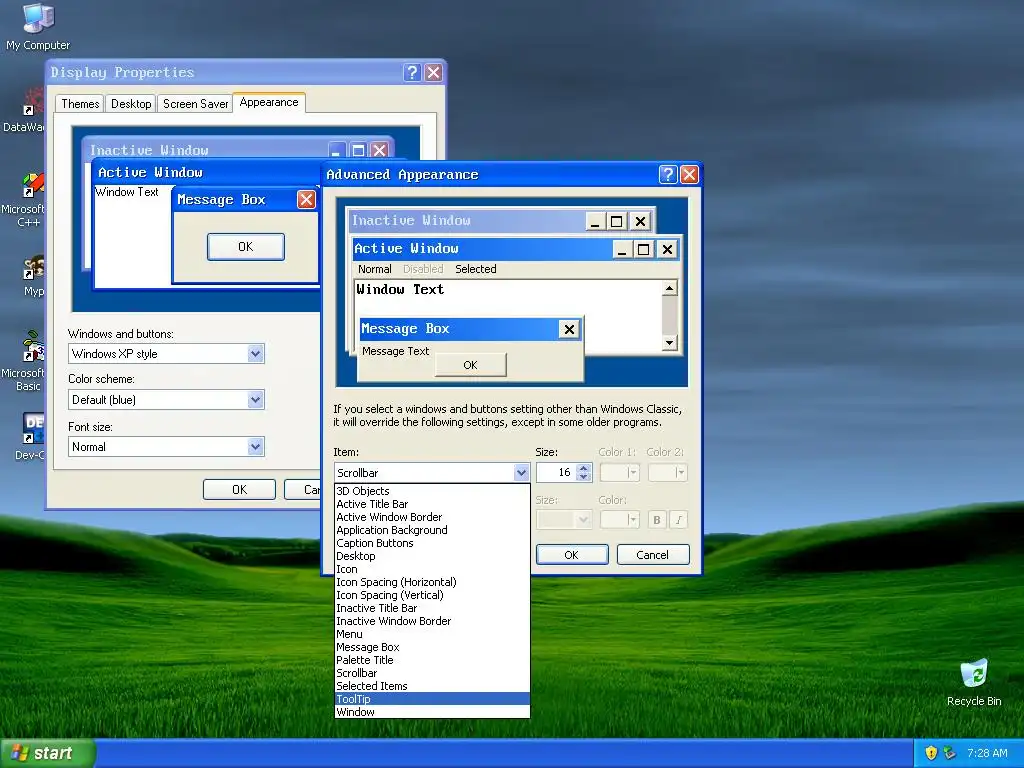Click the taskbar clock showing 7:28 AM

click(987, 753)
